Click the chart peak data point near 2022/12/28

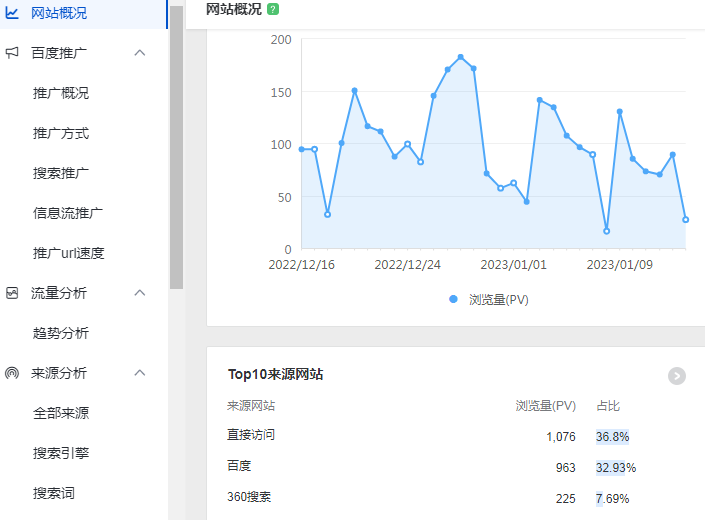coord(460,57)
